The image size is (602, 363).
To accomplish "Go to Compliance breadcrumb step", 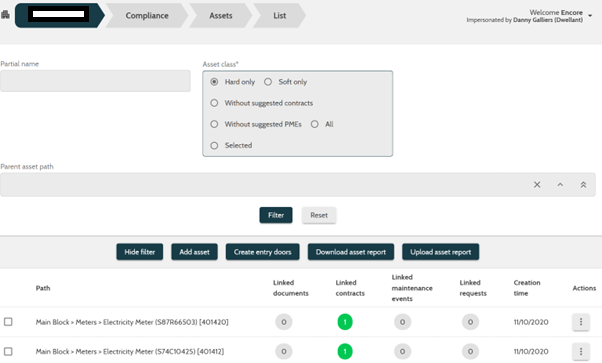I will point(147,15).
